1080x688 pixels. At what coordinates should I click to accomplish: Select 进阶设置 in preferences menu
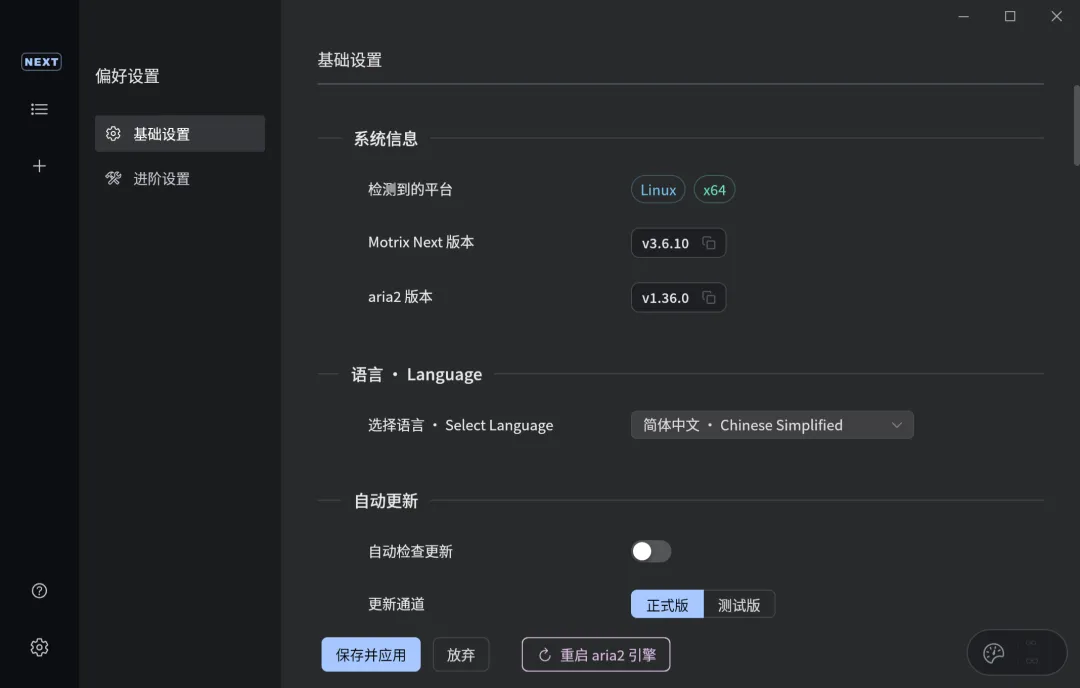pyautogui.click(x=180, y=178)
